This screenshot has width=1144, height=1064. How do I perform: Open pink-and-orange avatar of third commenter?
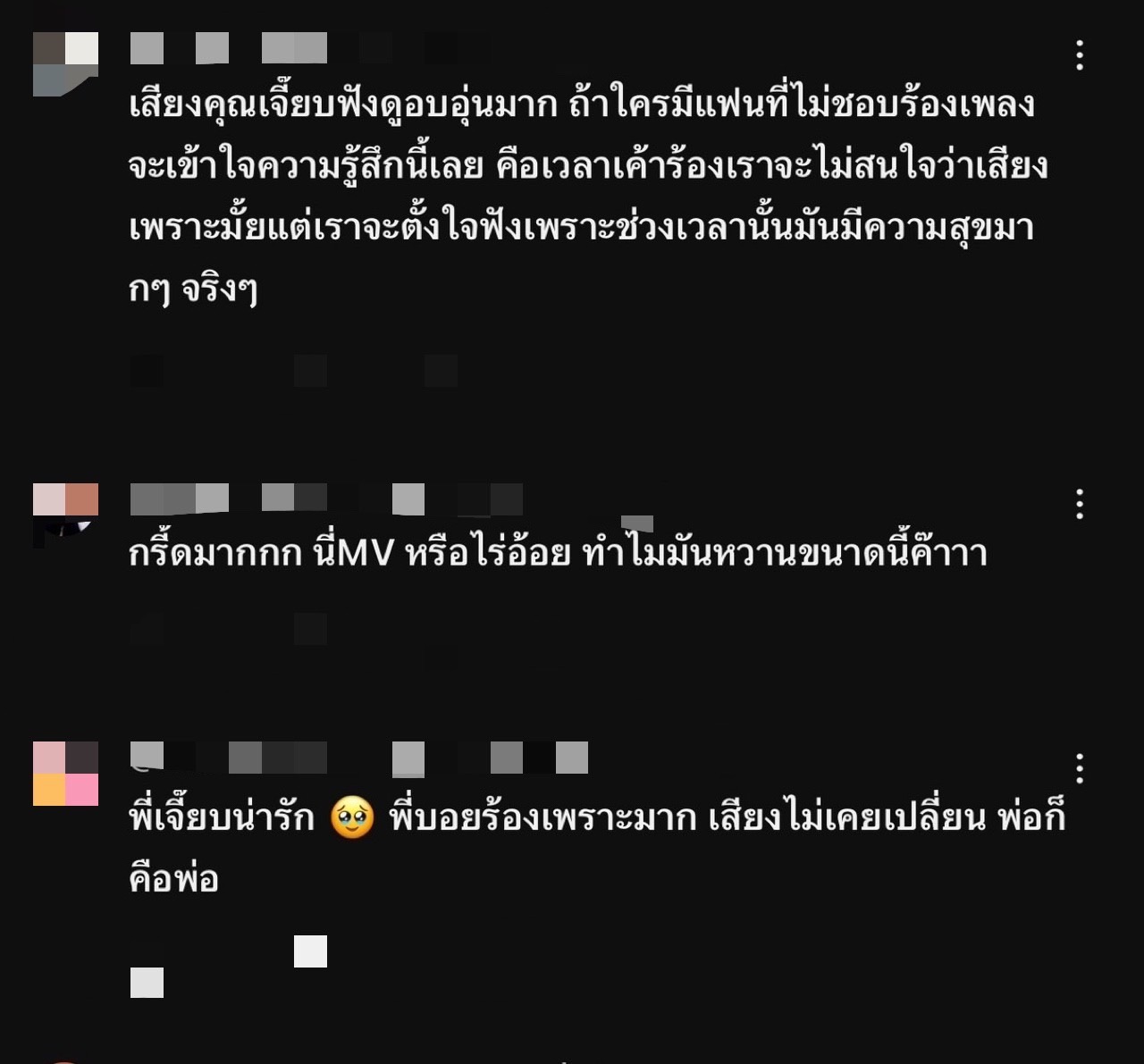point(65,774)
